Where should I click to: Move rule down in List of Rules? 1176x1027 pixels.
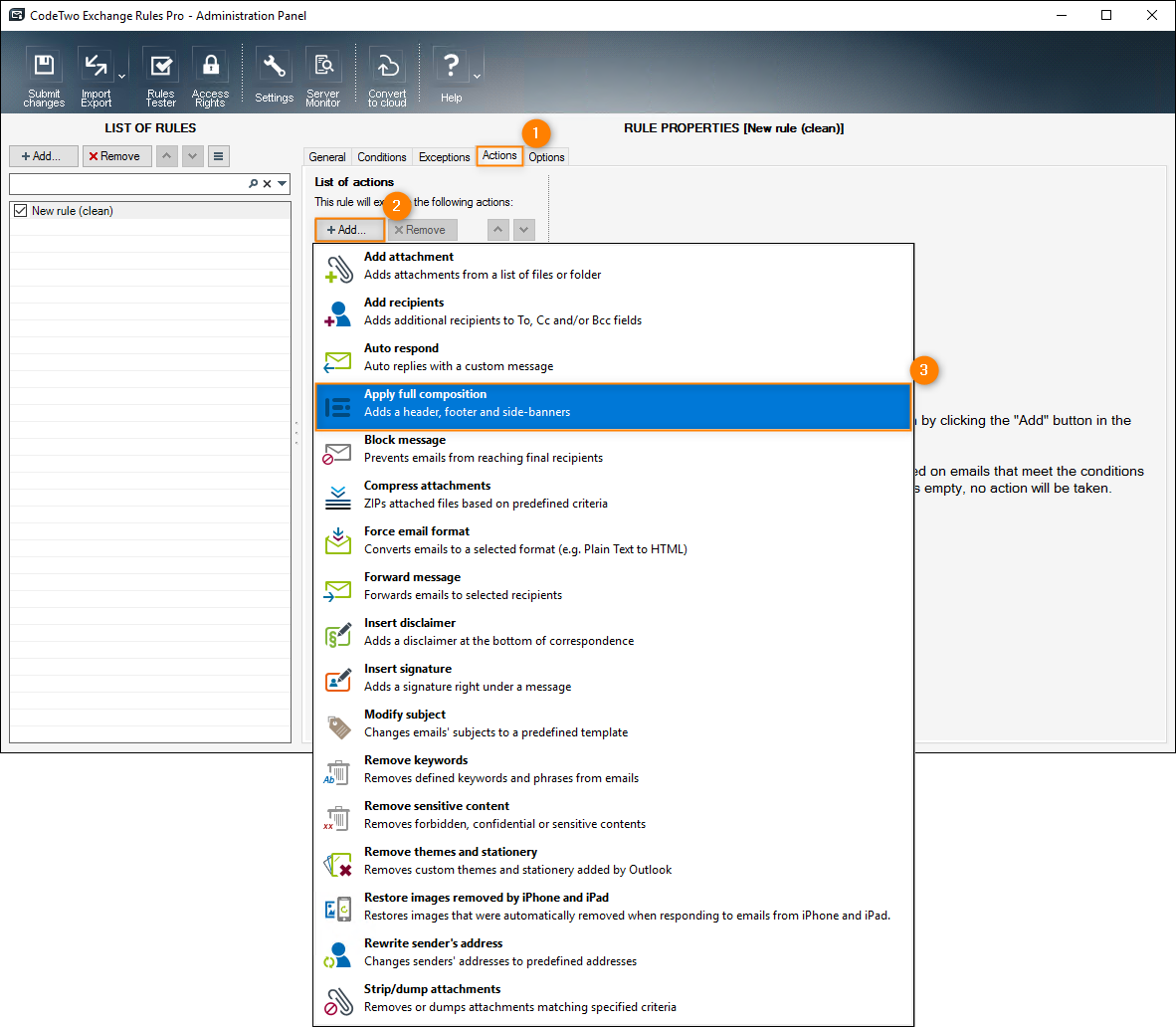193,156
